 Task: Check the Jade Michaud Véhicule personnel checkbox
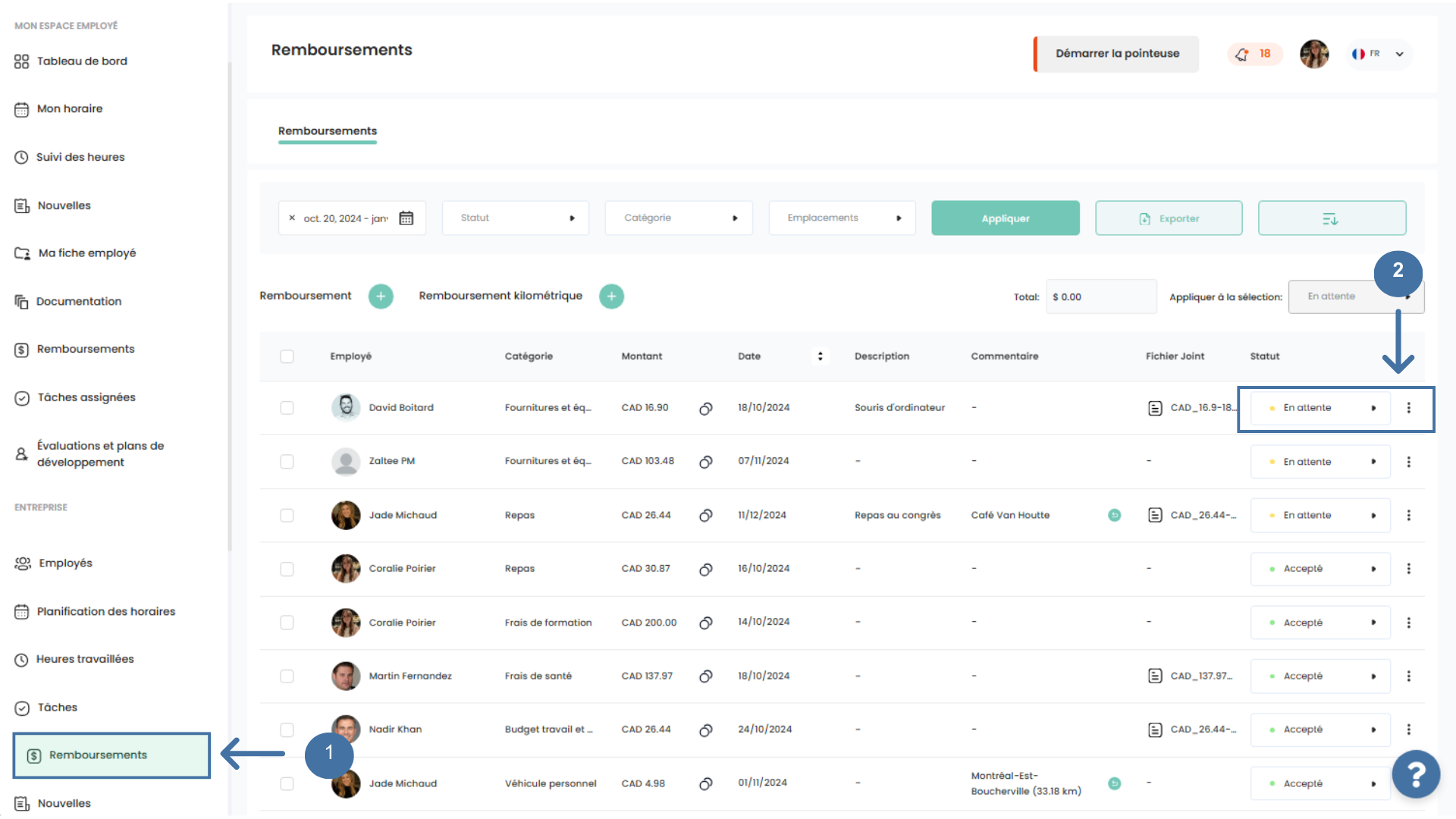(x=287, y=784)
